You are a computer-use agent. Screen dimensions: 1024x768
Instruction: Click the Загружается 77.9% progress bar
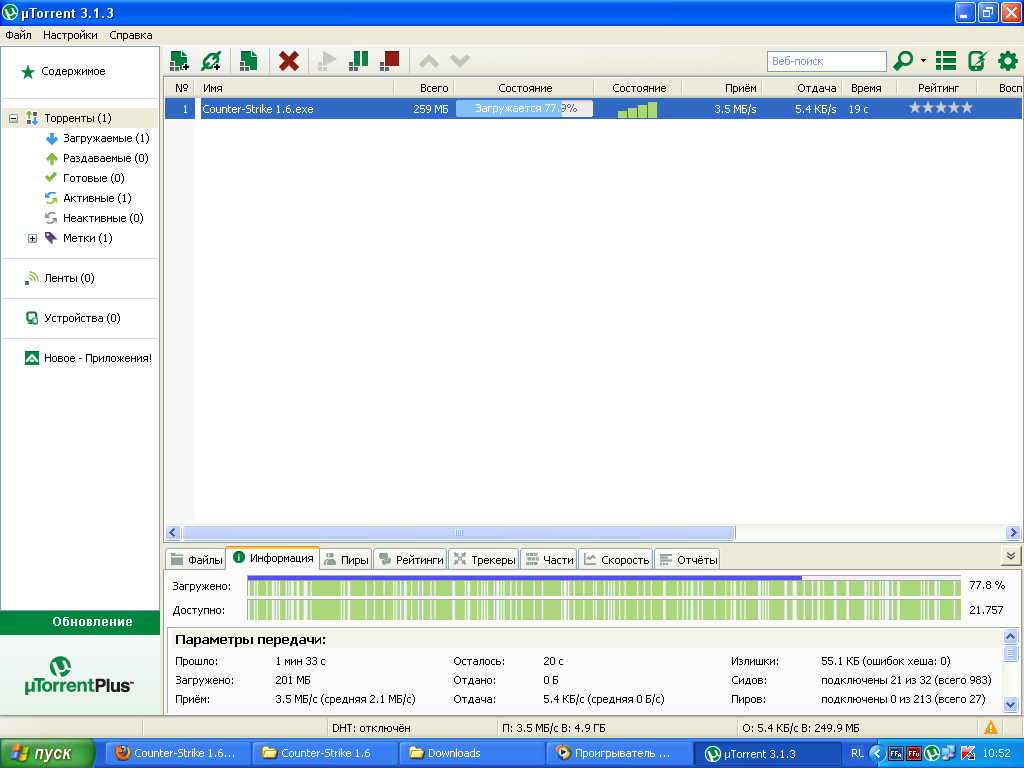tap(524, 108)
